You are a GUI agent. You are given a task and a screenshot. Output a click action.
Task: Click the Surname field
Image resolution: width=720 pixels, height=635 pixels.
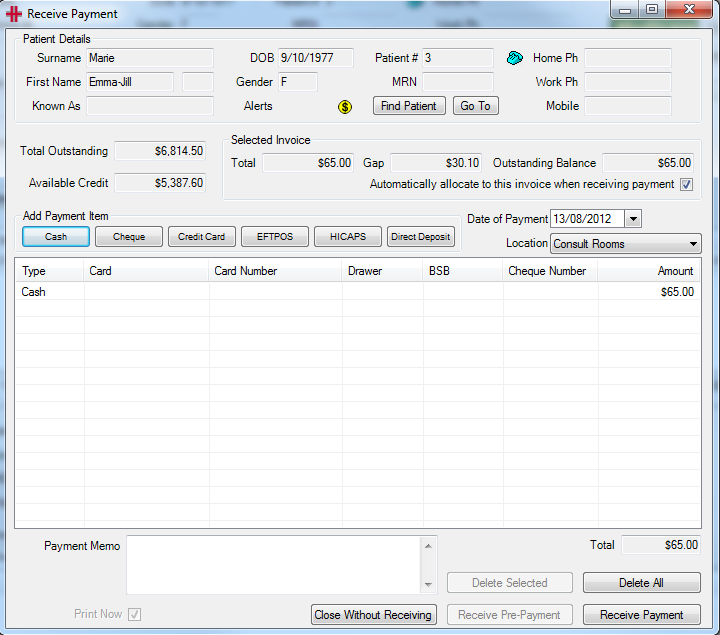[150, 58]
